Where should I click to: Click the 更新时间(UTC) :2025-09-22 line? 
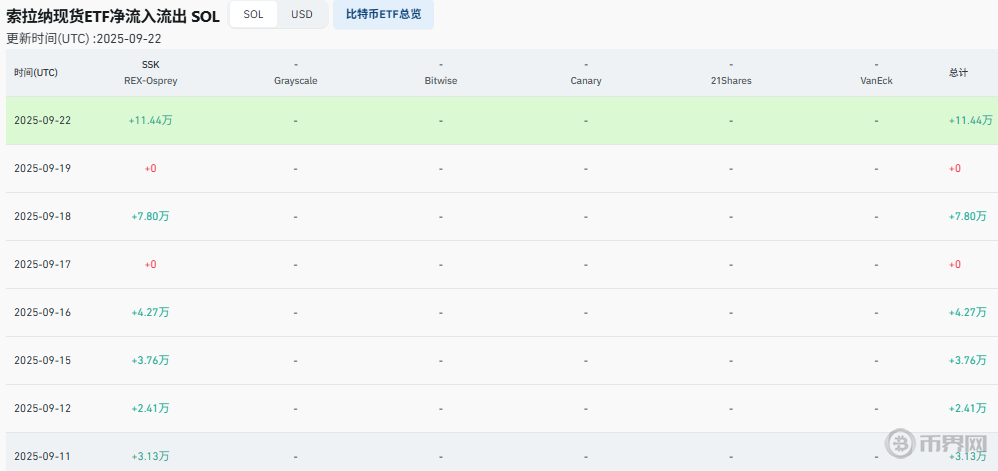pyautogui.click(x=84, y=38)
